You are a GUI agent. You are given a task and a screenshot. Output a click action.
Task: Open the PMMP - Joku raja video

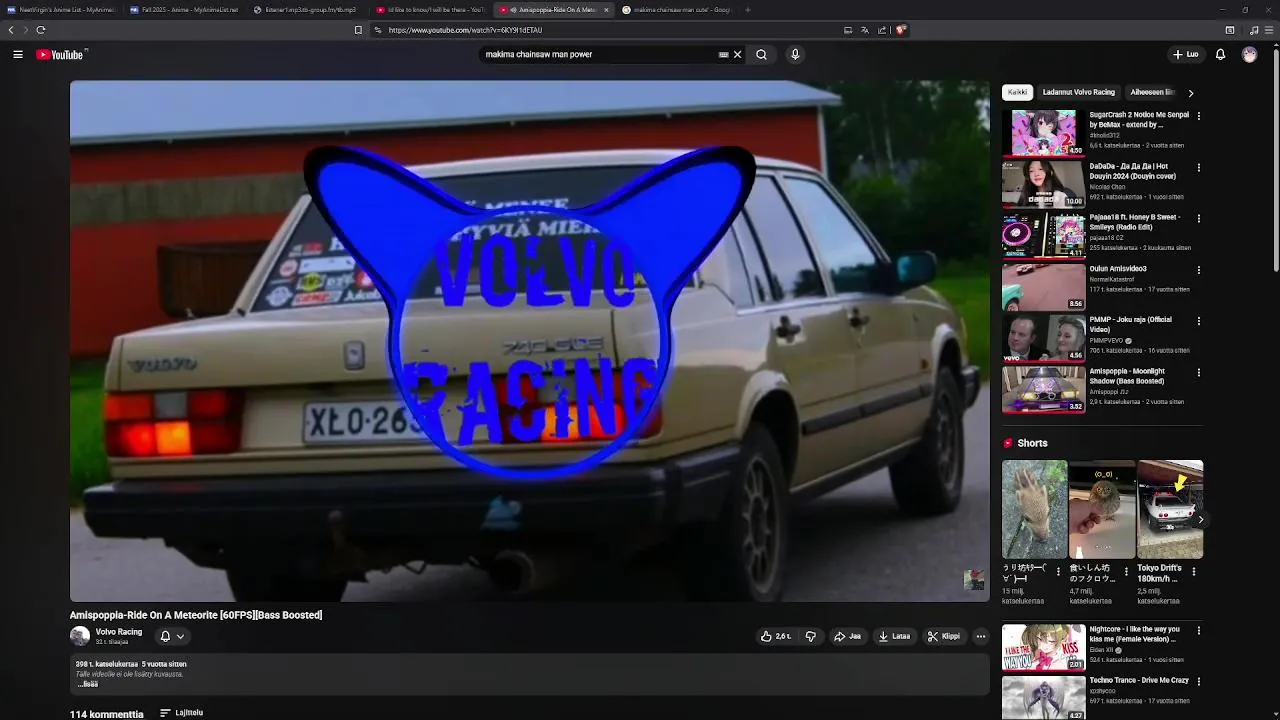coord(1043,338)
